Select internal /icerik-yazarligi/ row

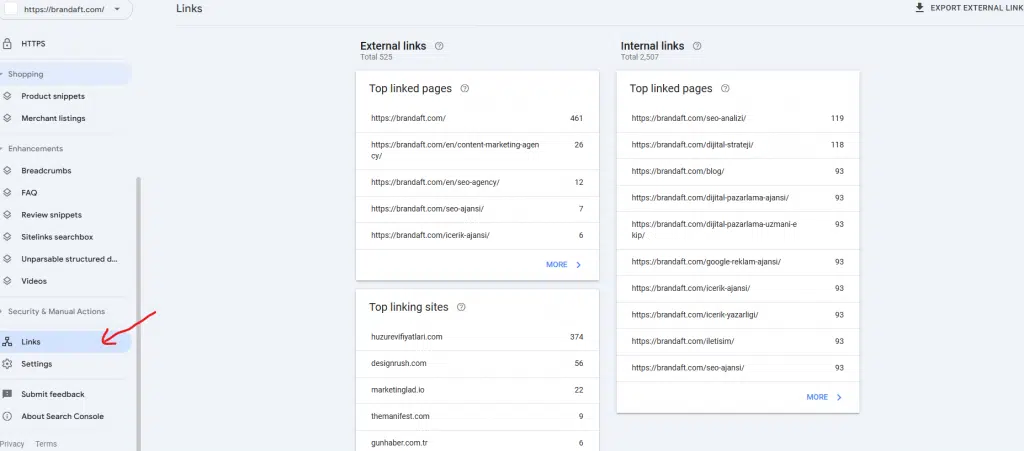click(x=738, y=315)
